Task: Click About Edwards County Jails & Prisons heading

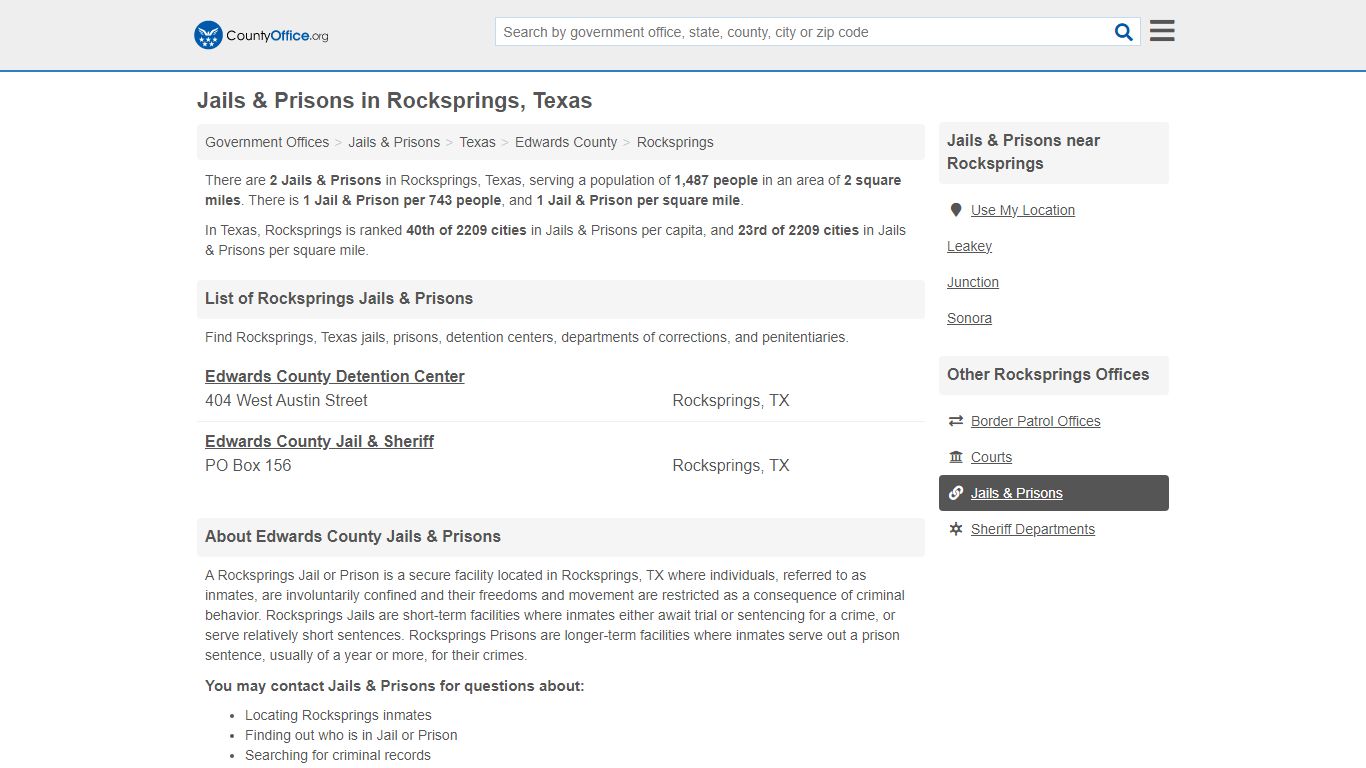Action: click(x=353, y=536)
